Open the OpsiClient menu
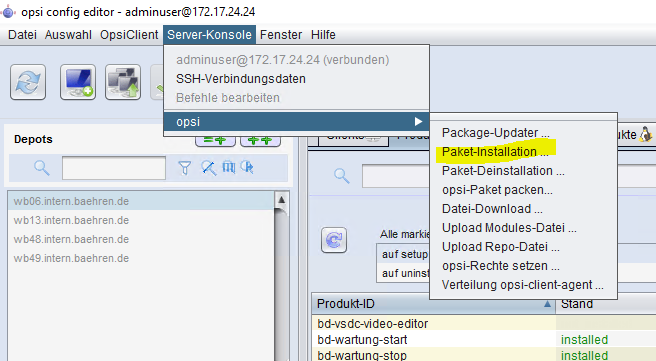 pos(129,35)
